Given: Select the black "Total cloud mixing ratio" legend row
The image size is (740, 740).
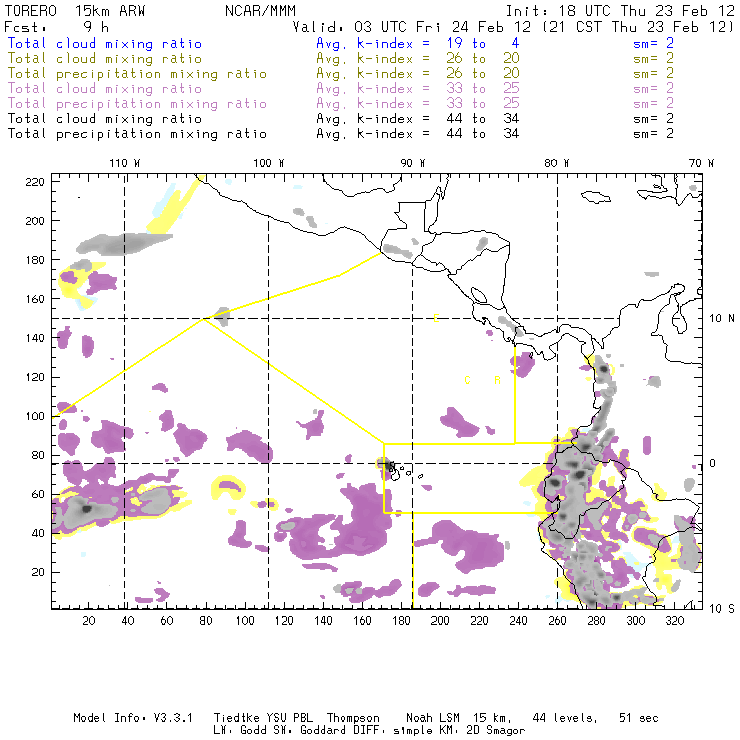Looking at the screenshot, I should click(105, 119).
